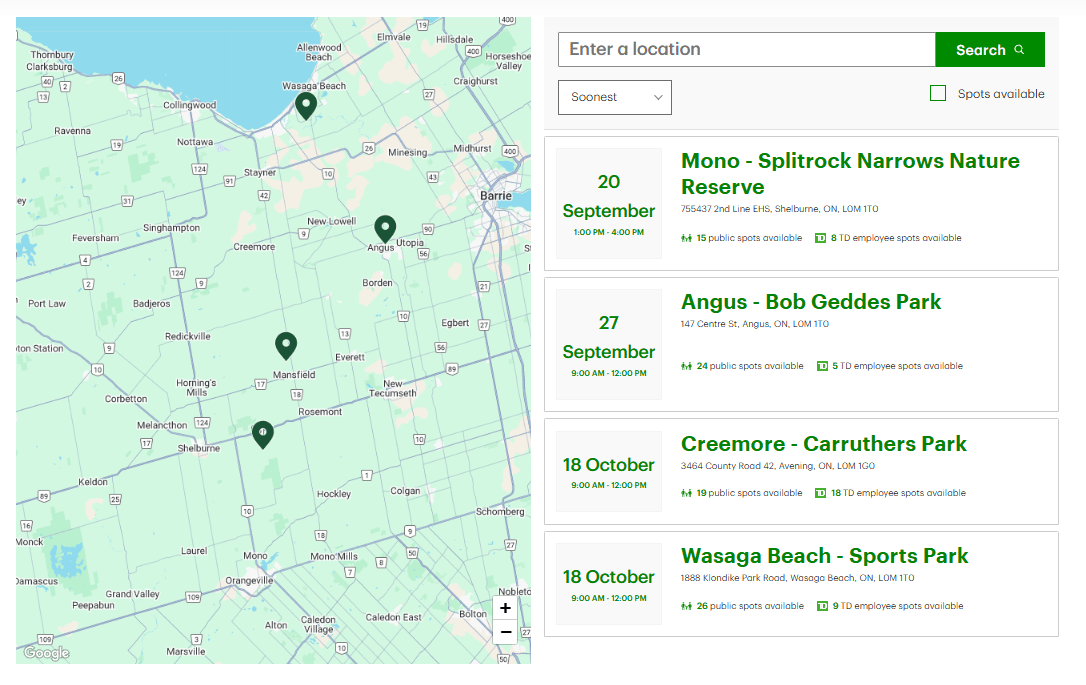Click the map pin at Wasaga Beach

coord(305,105)
